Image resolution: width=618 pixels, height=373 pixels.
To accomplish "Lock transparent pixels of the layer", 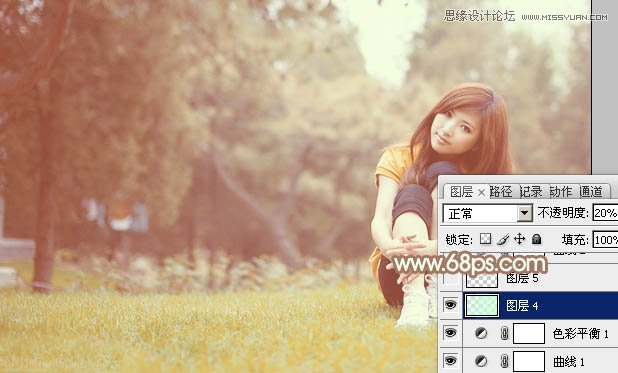I will [x=485, y=239].
